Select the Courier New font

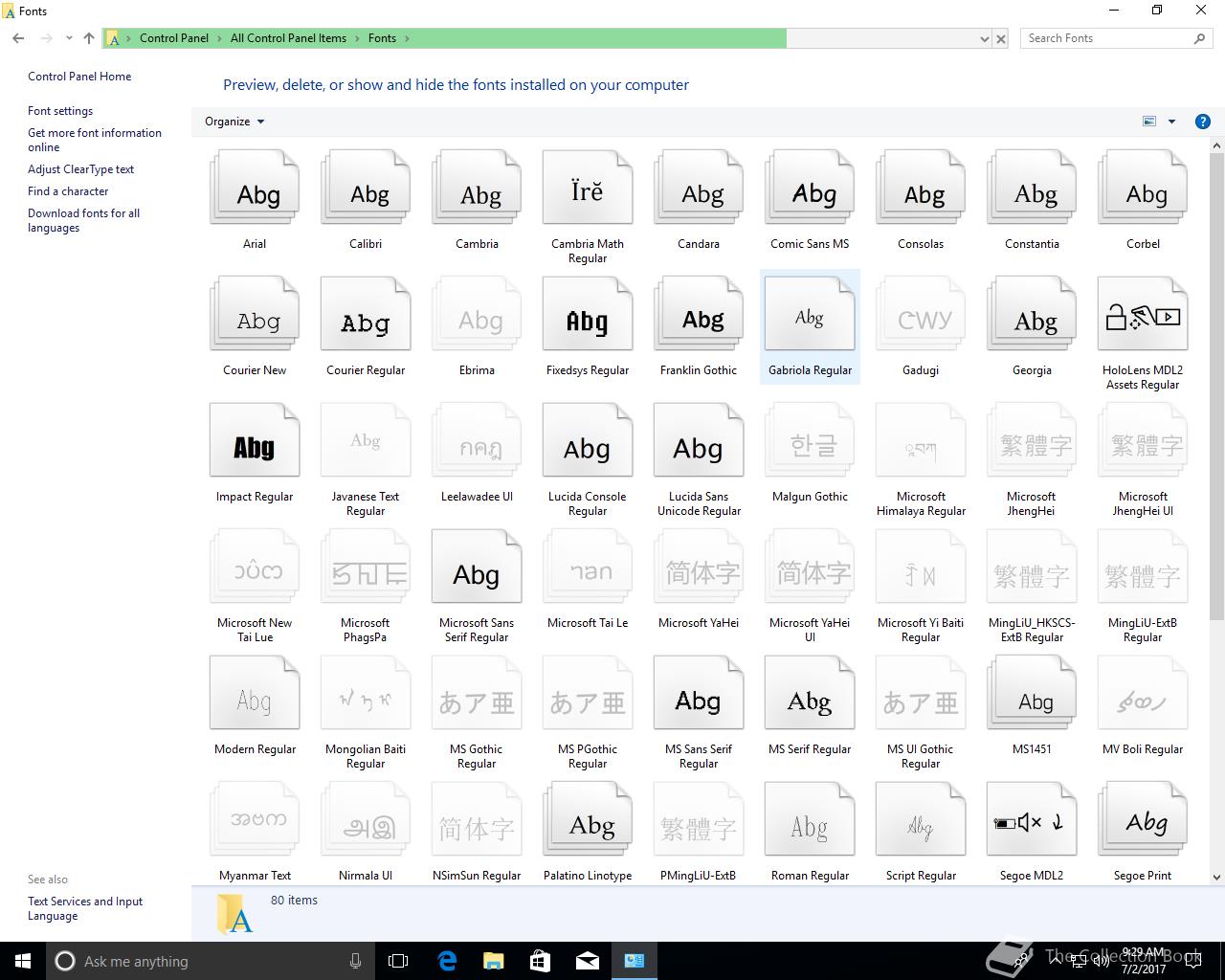click(255, 326)
